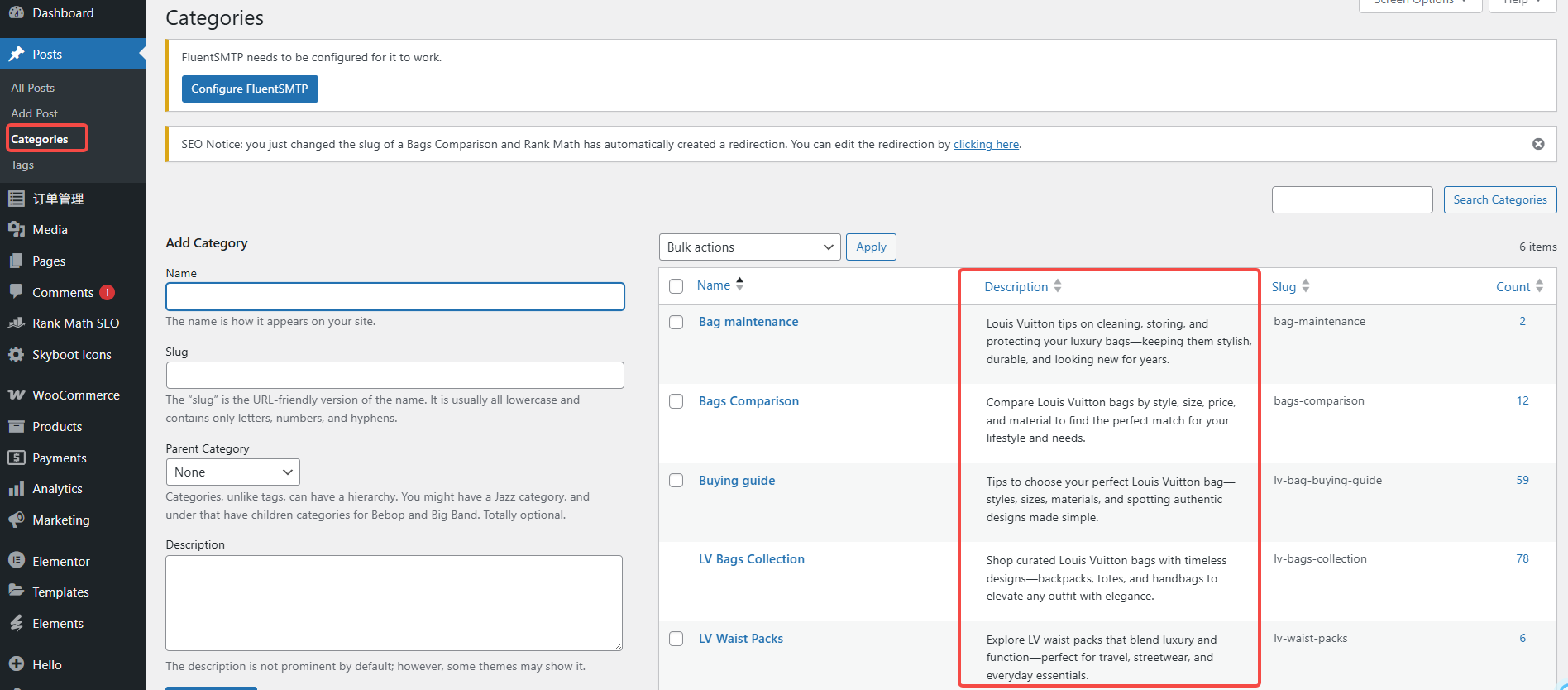
Task: Click the Skyboot Icons gear icon
Action: pos(16,354)
